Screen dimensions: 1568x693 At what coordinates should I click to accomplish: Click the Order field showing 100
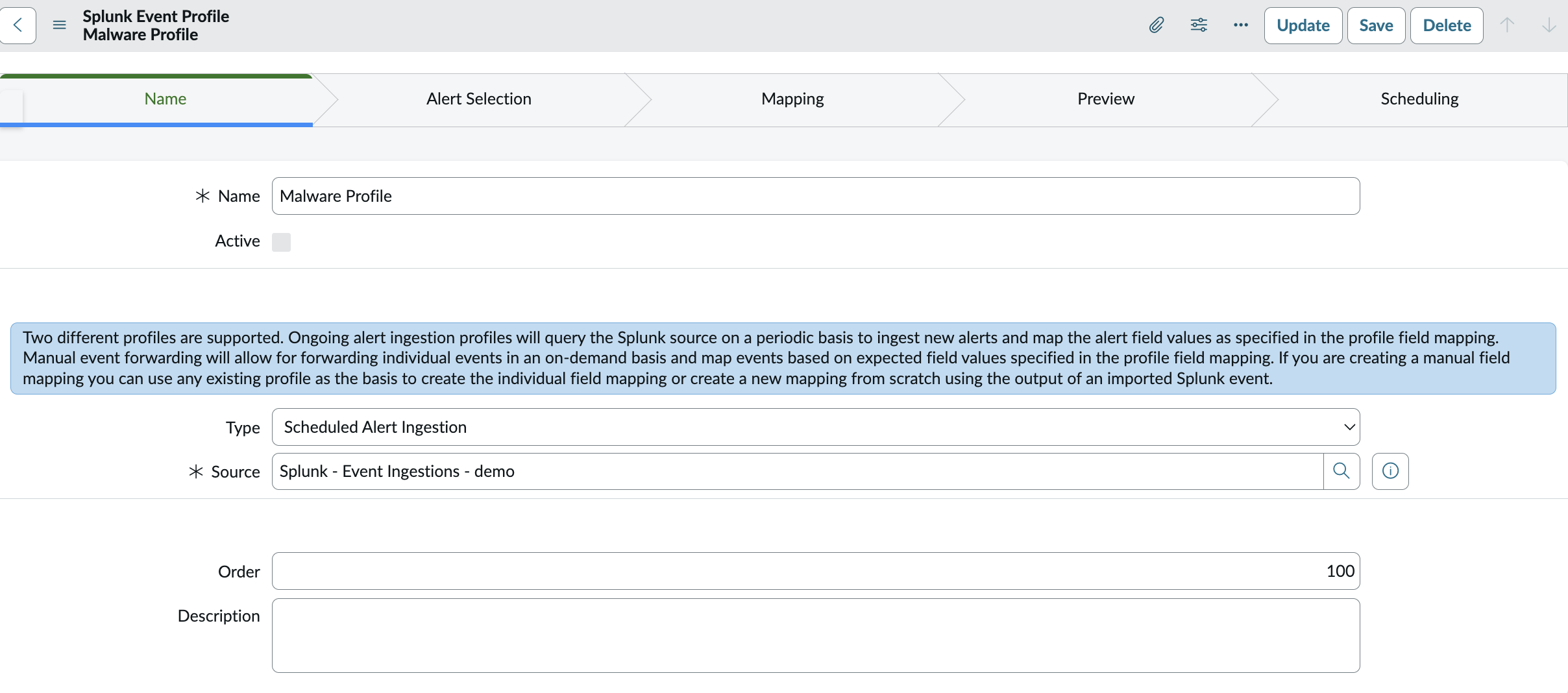pos(816,571)
